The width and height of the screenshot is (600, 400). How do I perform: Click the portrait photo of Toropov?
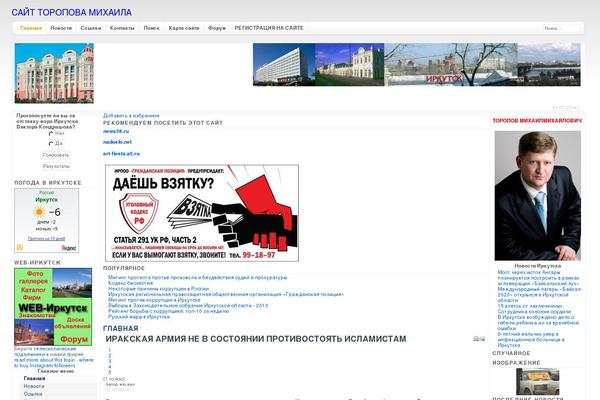(x=538, y=196)
